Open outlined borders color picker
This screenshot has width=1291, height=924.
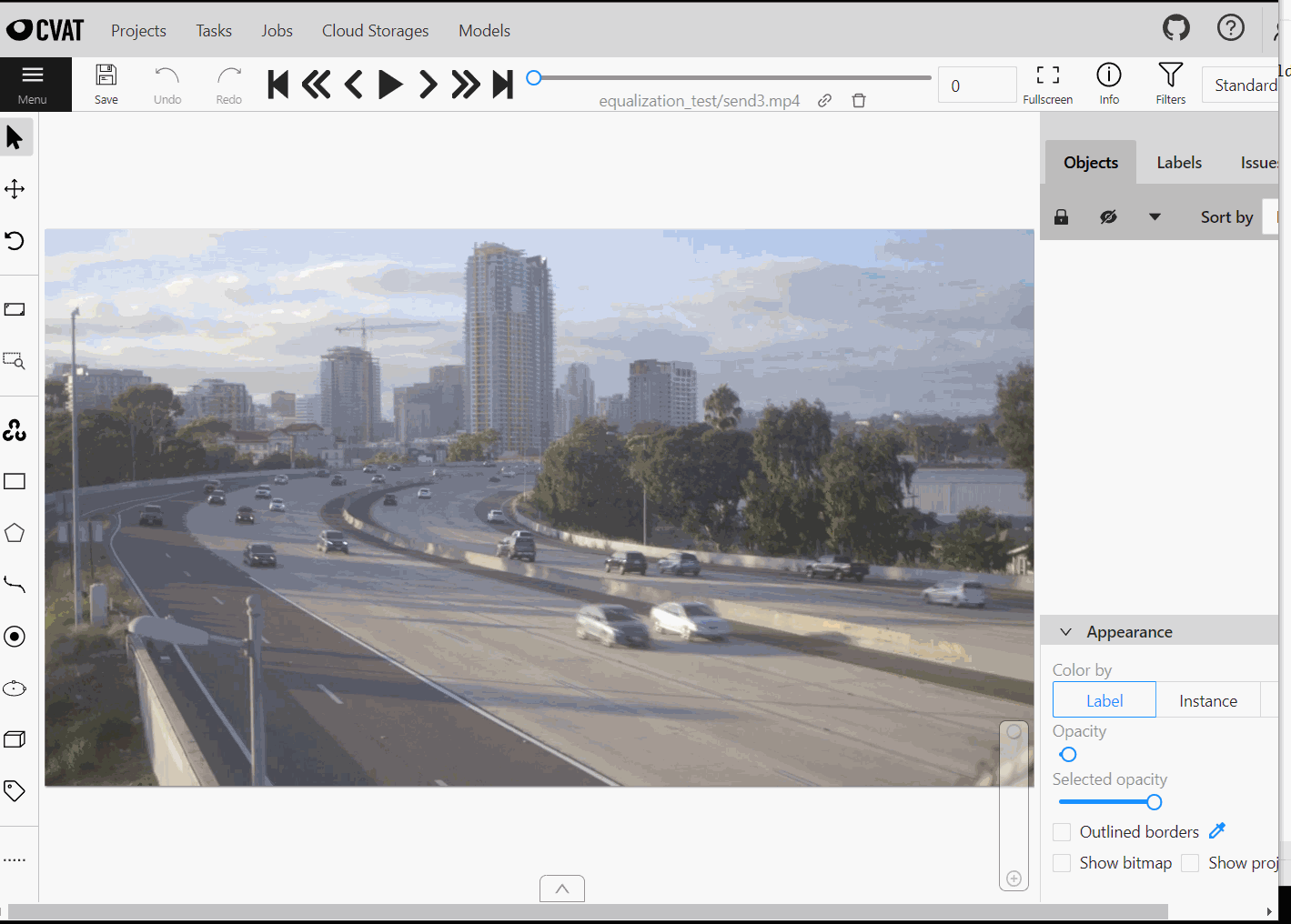pos(1217,831)
